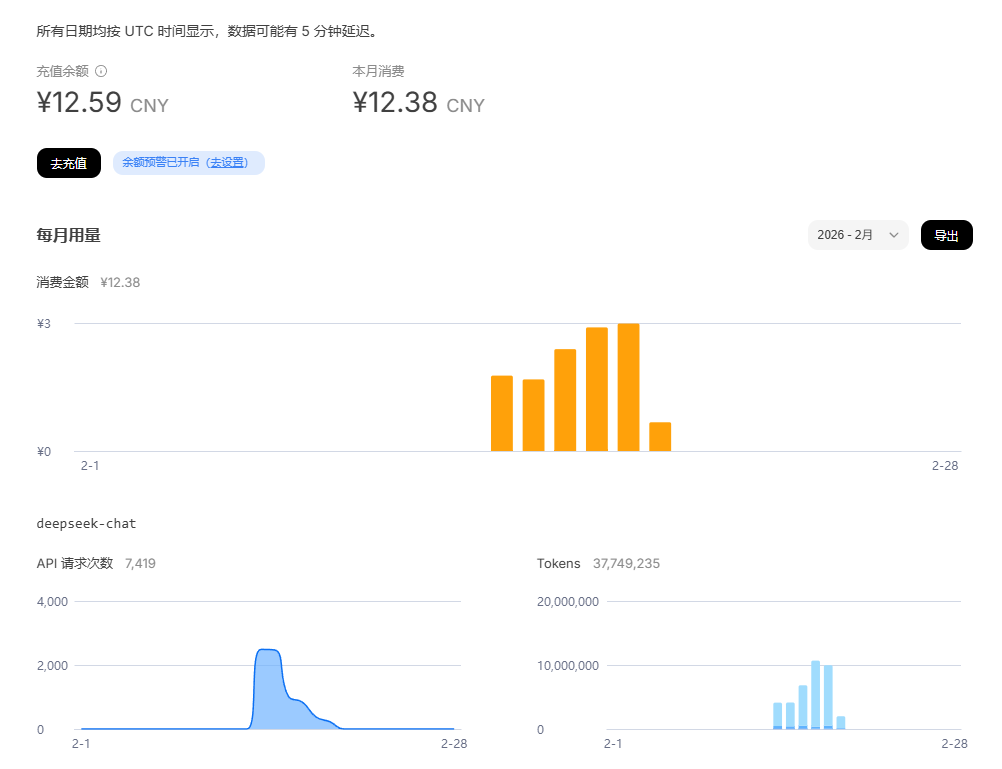1002x769 pixels.
Task: Click the 每月用量 section heading
Action: 68,235
